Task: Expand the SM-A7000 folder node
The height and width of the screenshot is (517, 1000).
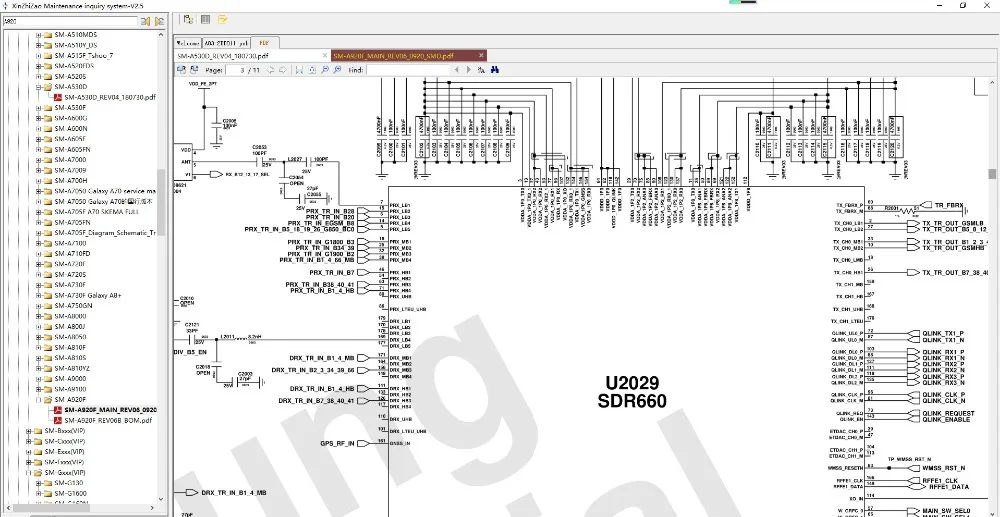Action: (39, 160)
